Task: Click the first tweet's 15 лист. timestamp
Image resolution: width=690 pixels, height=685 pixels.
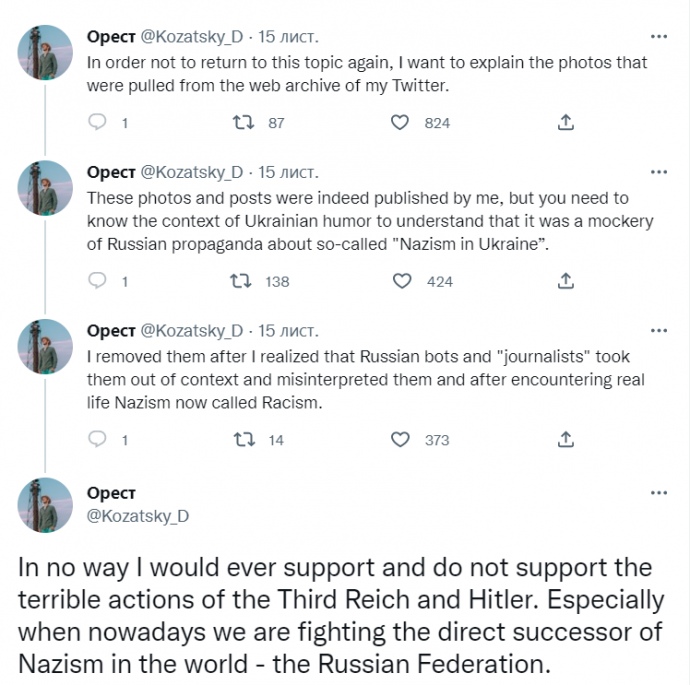Action: (x=288, y=37)
